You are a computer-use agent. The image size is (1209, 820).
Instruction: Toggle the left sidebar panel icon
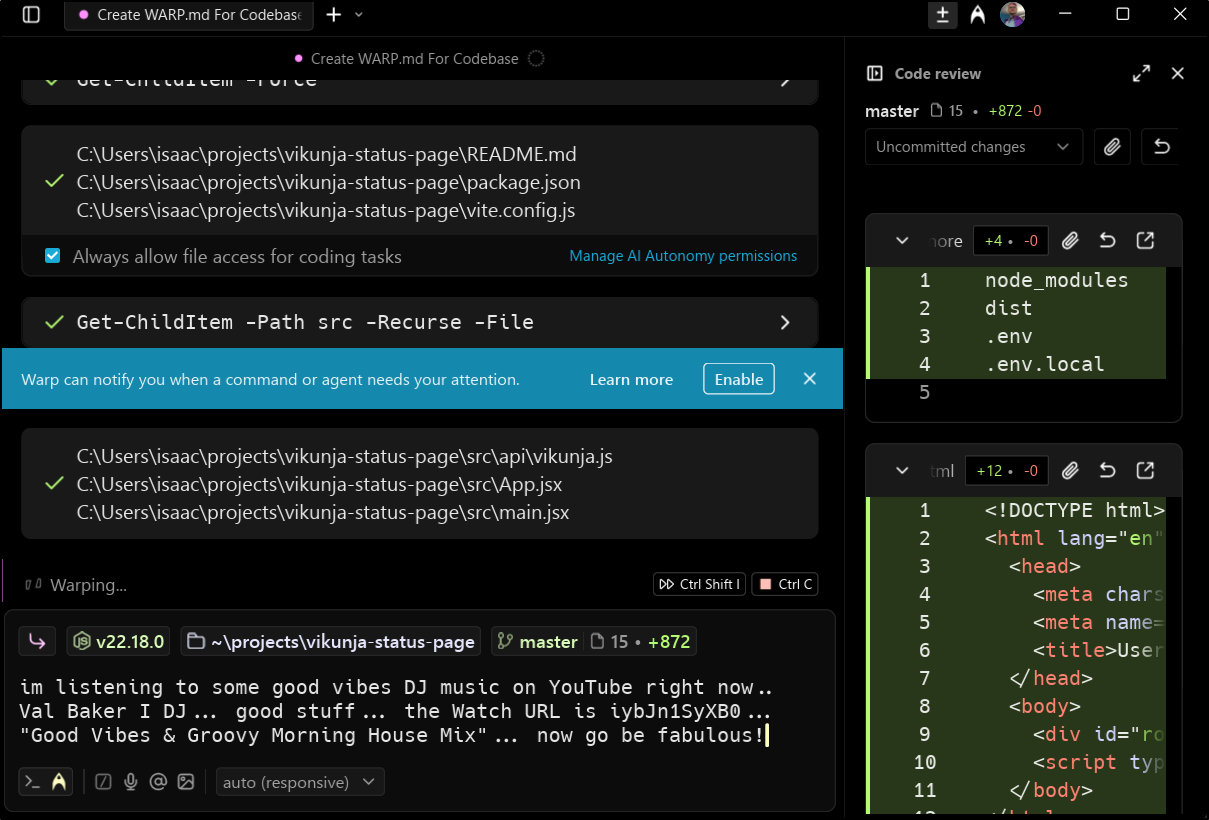31,15
